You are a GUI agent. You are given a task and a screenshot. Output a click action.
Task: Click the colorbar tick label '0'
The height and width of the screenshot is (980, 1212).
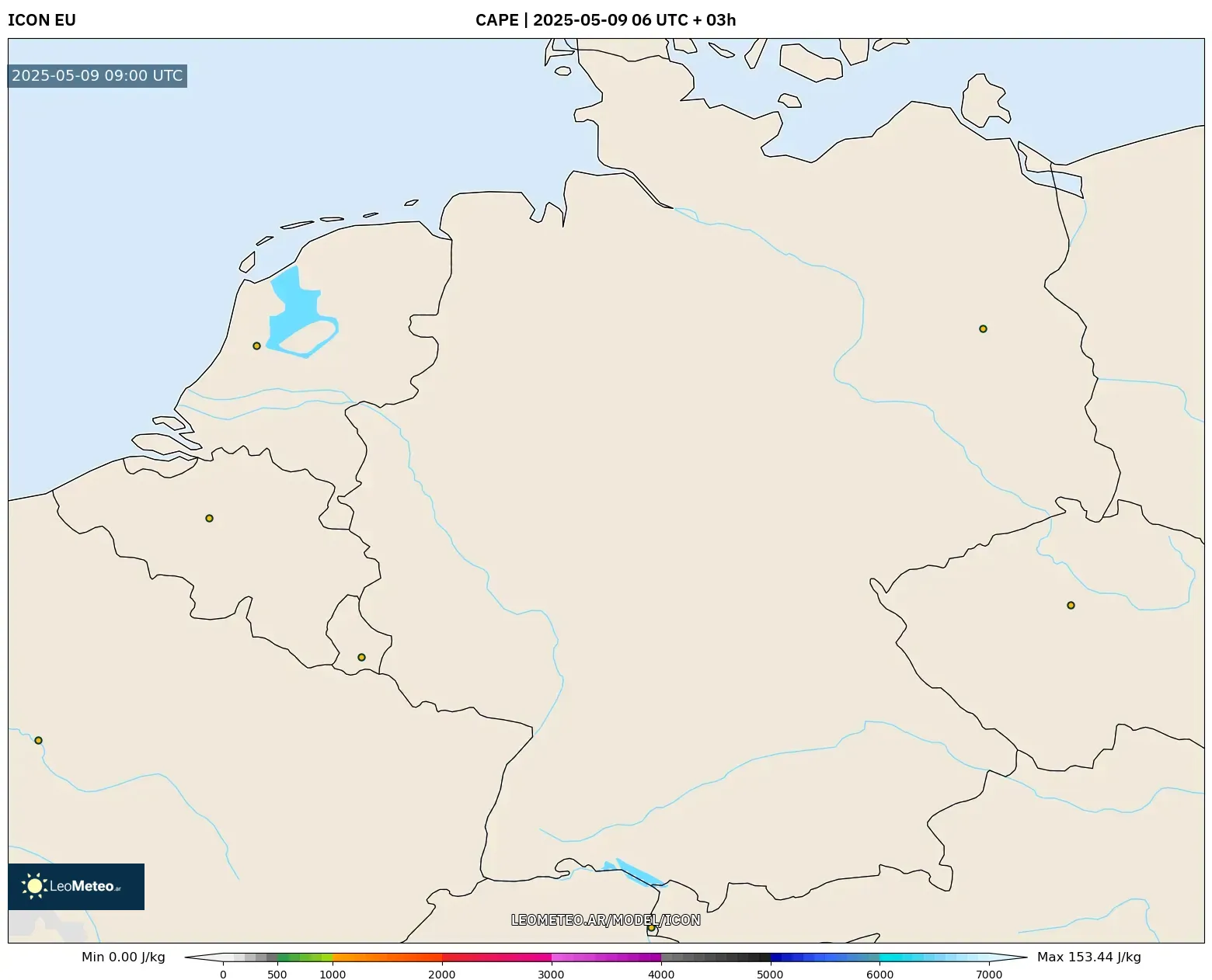click(x=223, y=975)
